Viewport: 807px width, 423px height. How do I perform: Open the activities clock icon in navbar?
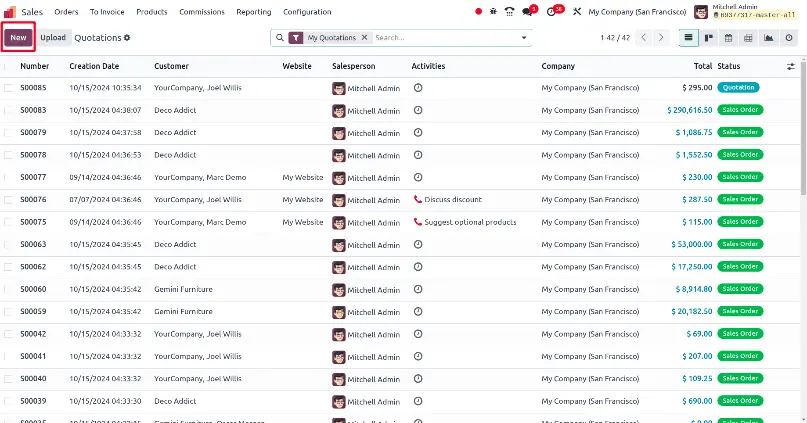click(x=551, y=11)
